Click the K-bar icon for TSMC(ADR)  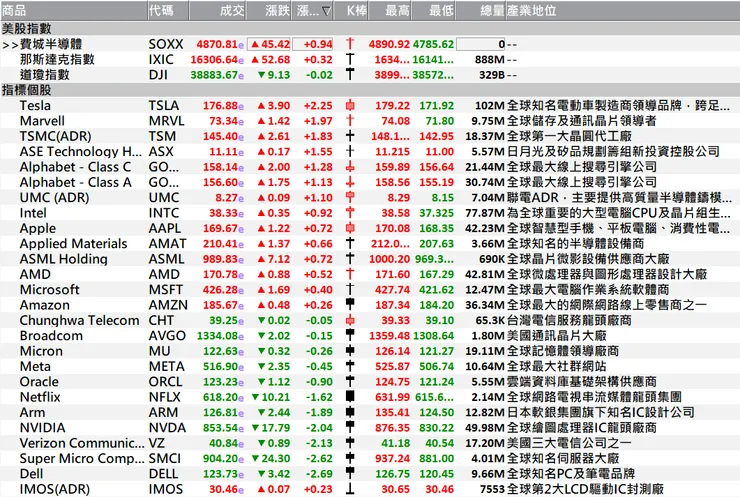[x=350, y=136]
